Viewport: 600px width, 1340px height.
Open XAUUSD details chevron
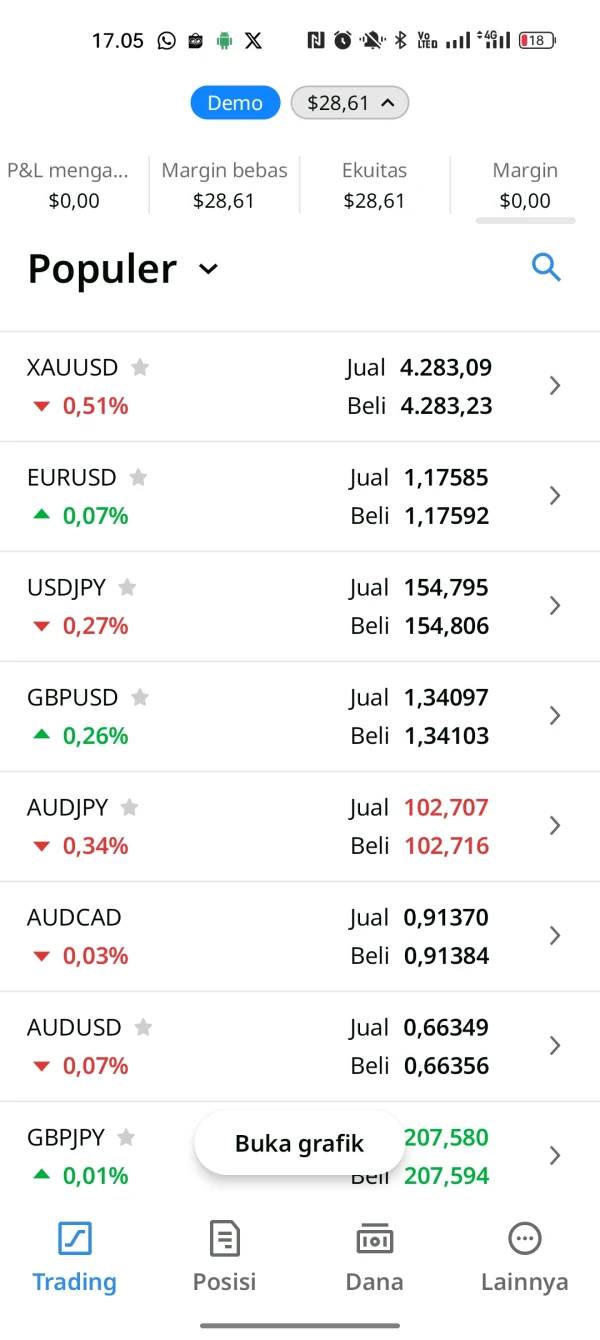point(556,386)
